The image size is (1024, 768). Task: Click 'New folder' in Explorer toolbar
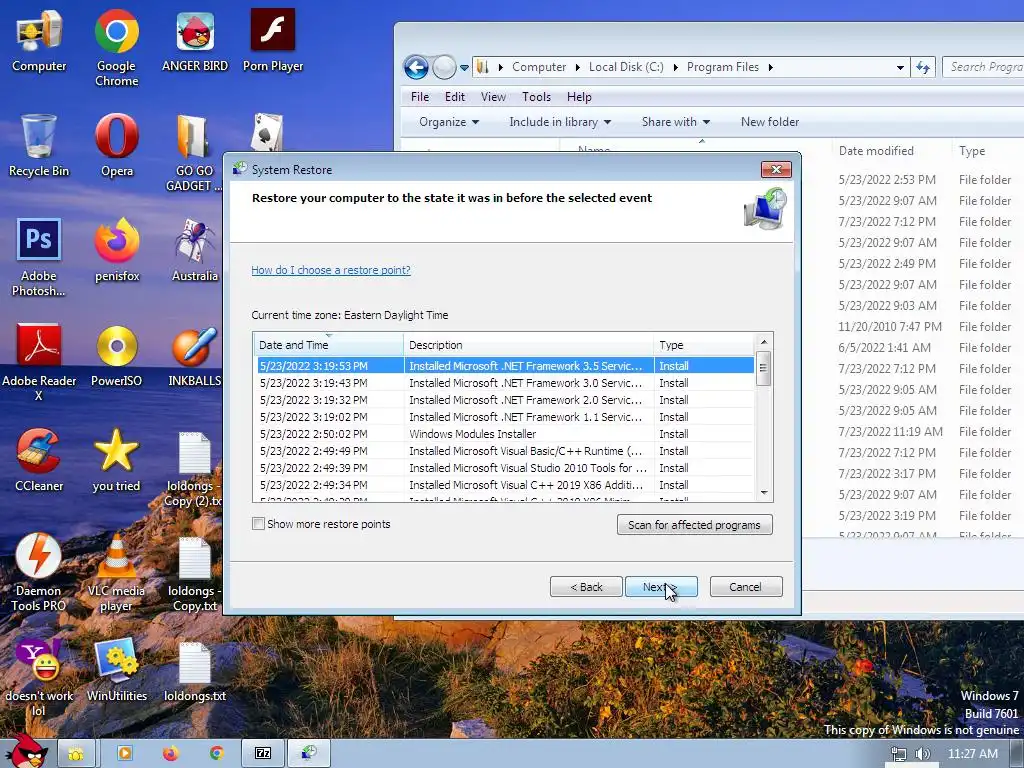coord(769,122)
